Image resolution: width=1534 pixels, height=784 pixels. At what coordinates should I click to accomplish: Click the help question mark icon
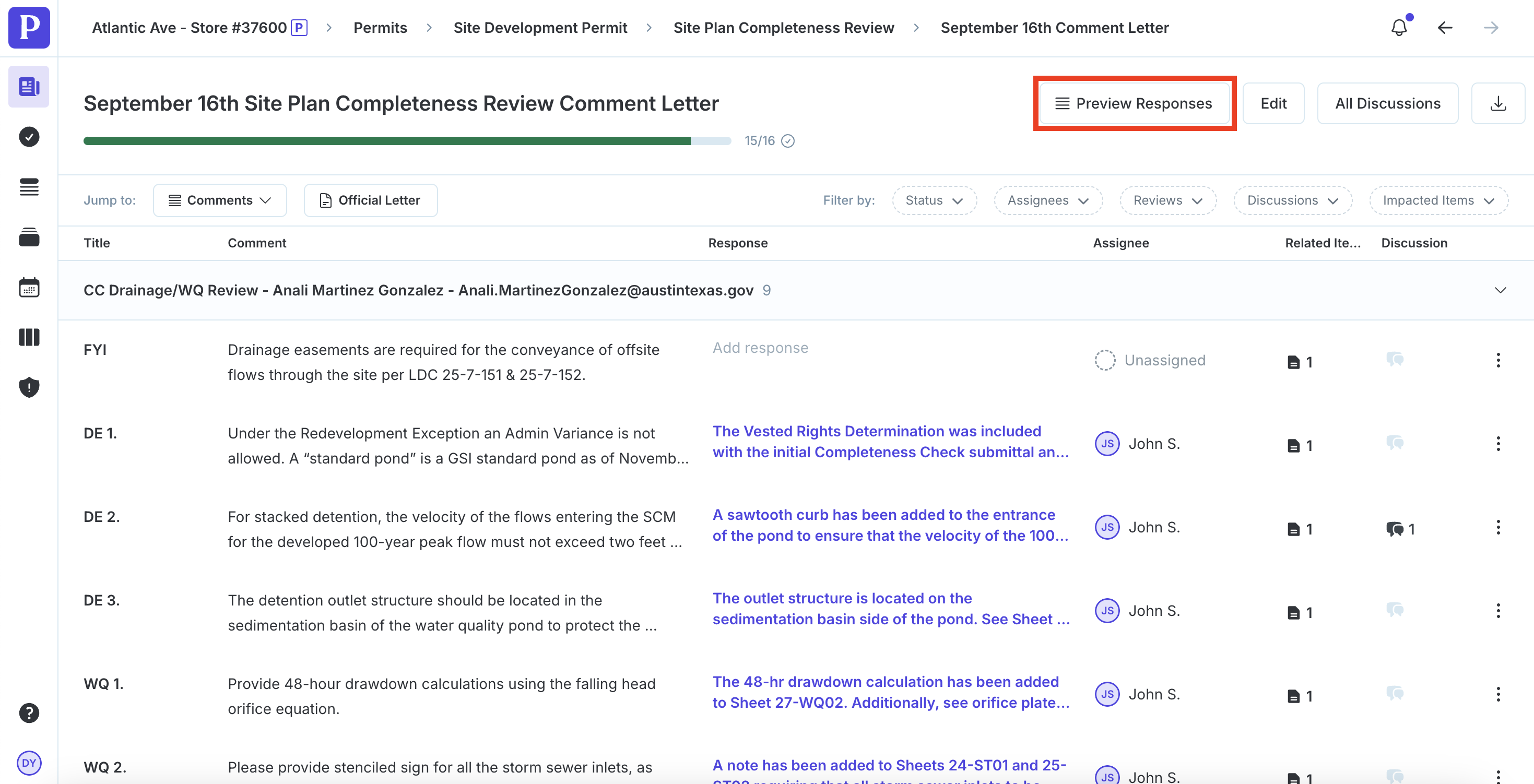pos(29,712)
